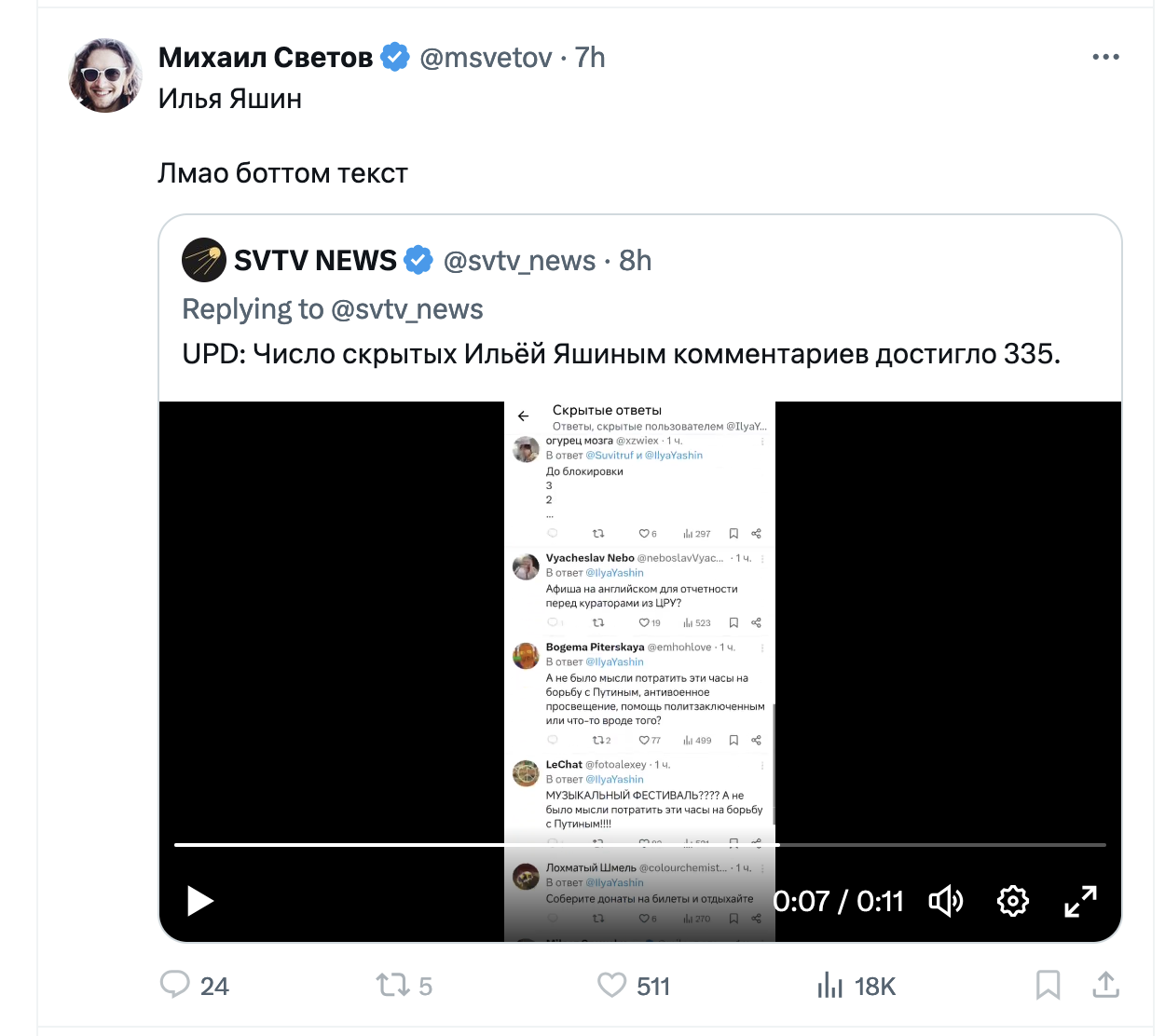Open video settings gear menu
Image resolution: width=1165 pixels, height=1036 pixels.
tap(1013, 901)
